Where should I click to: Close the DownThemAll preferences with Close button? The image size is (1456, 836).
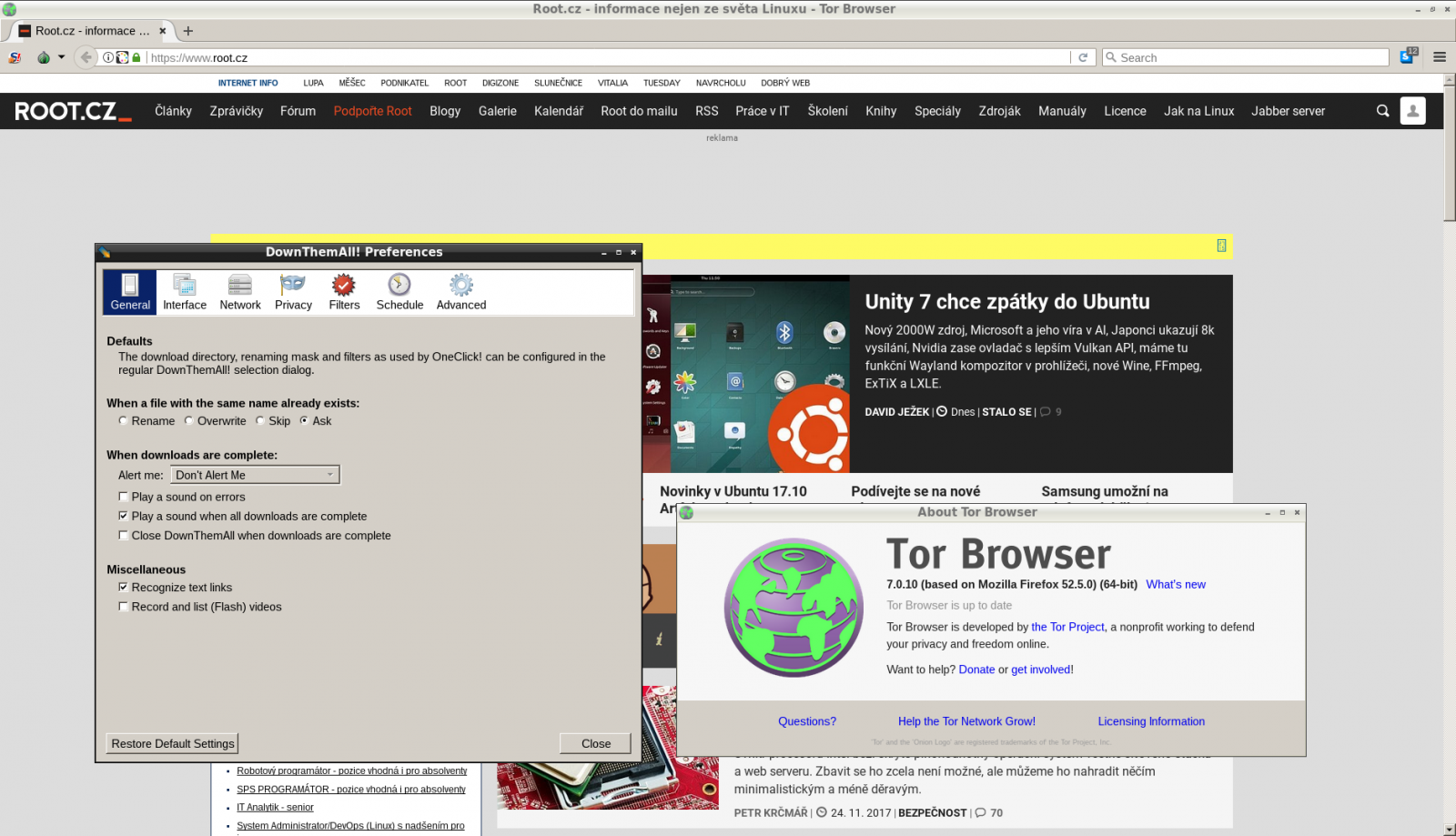(596, 743)
